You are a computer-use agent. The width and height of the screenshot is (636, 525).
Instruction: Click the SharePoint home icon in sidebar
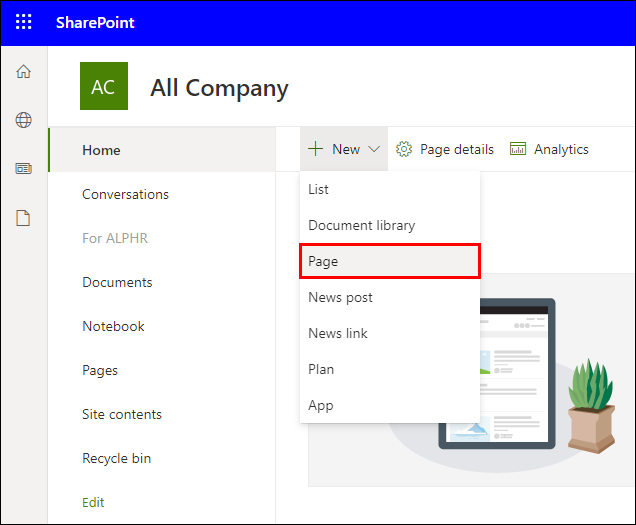coord(24,71)
